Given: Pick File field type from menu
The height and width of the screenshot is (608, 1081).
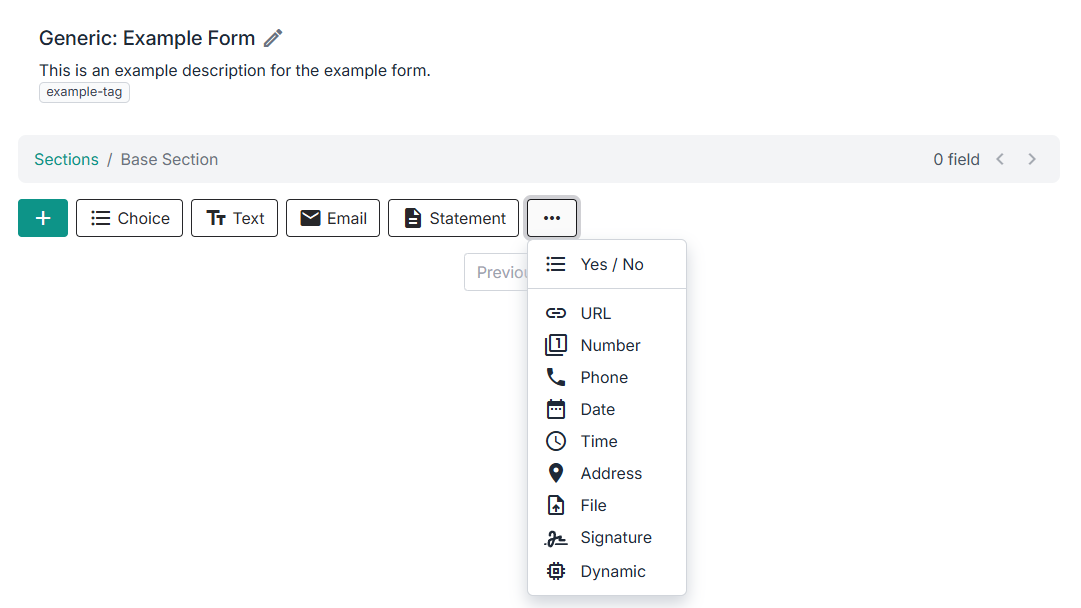Looking at the screenshot, I should [x=593, y=505].
